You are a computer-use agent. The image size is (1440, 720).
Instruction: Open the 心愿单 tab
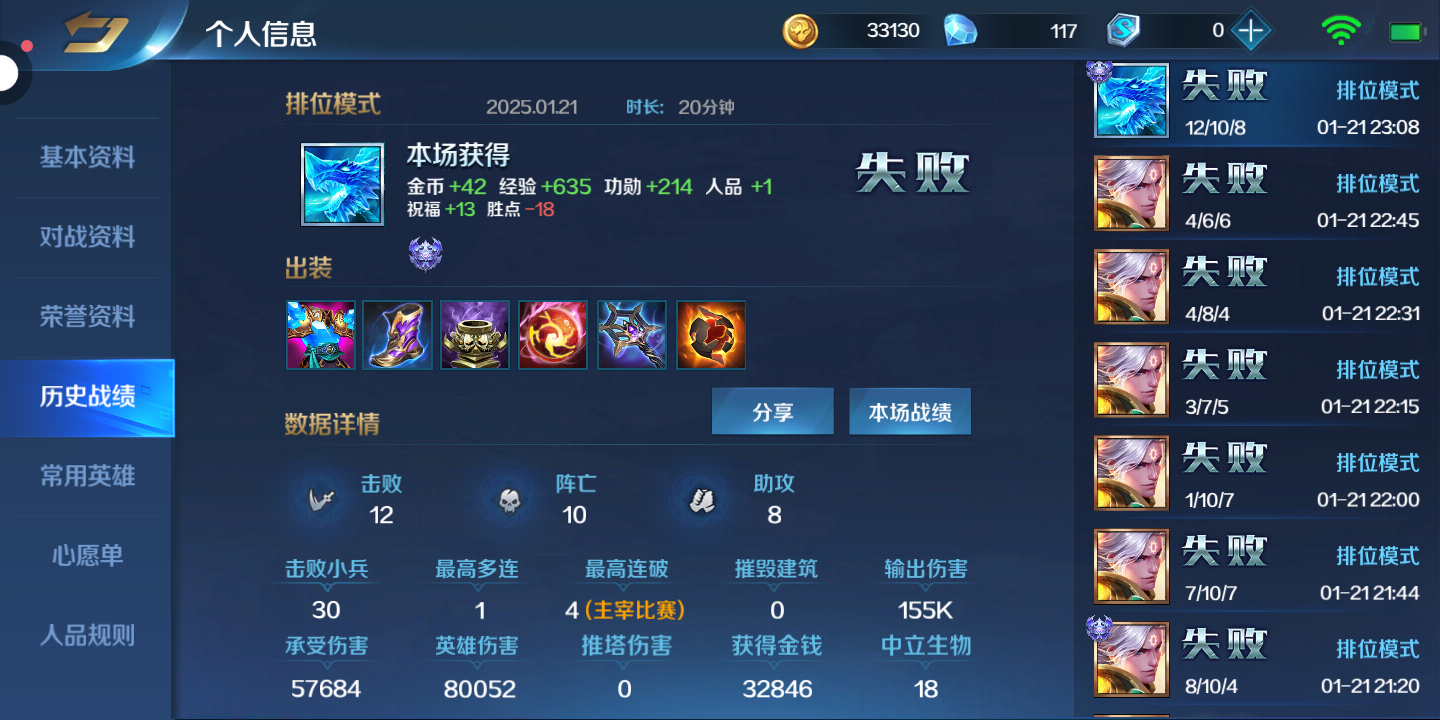point(87,555)
